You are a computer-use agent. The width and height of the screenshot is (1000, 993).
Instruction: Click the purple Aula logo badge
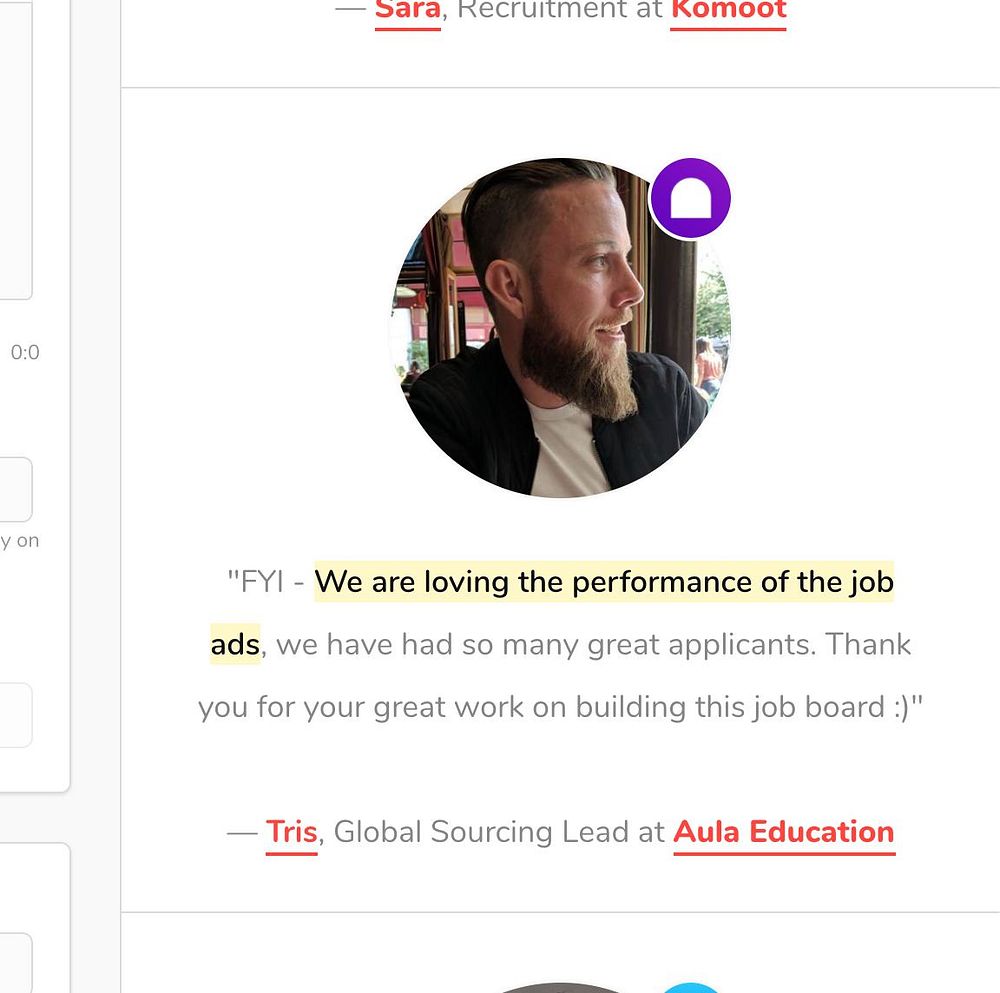(690, 198)
